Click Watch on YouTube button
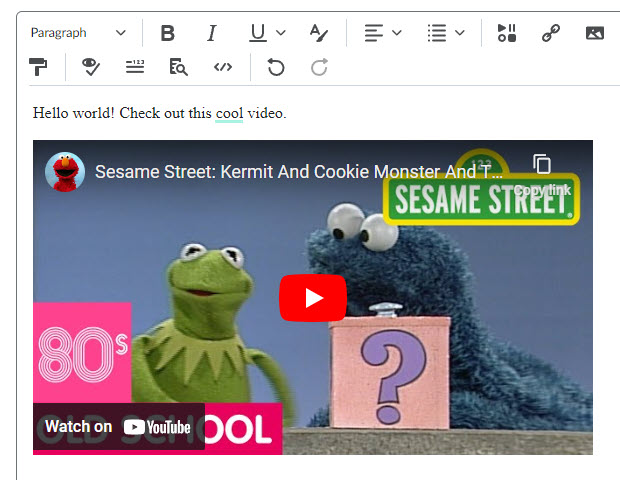 pos(119,427)
